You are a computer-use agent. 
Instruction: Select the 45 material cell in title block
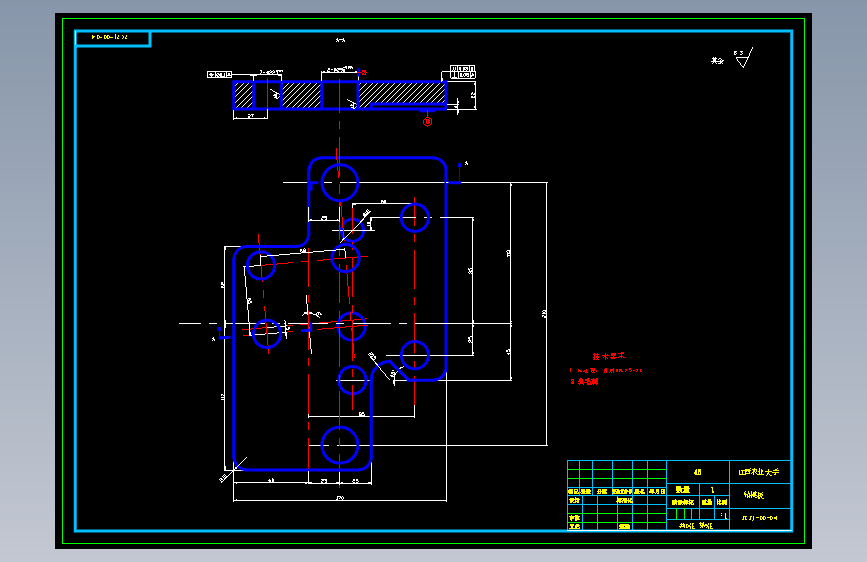698,472
